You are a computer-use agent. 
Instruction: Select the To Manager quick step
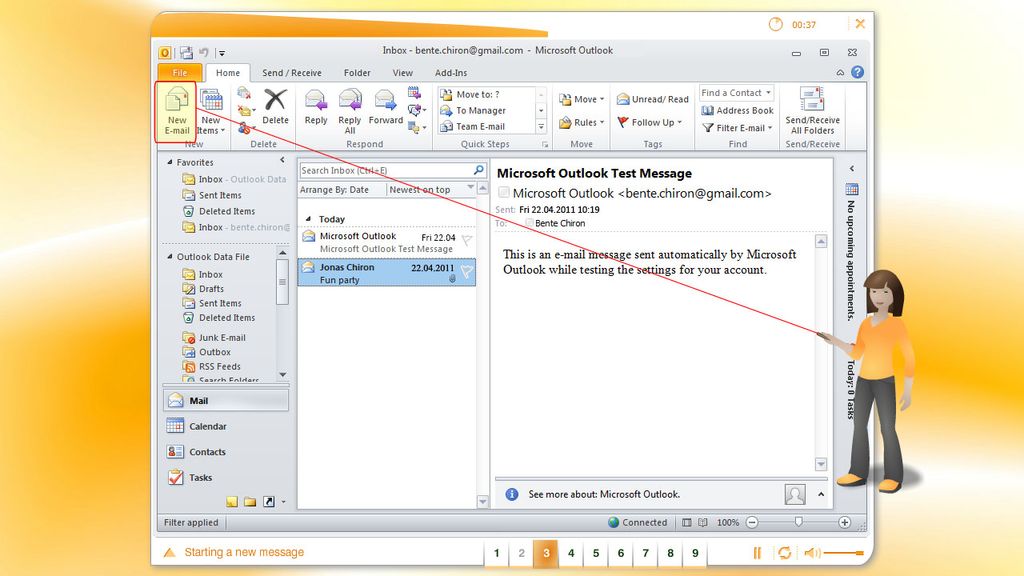[x=487, y=110]
